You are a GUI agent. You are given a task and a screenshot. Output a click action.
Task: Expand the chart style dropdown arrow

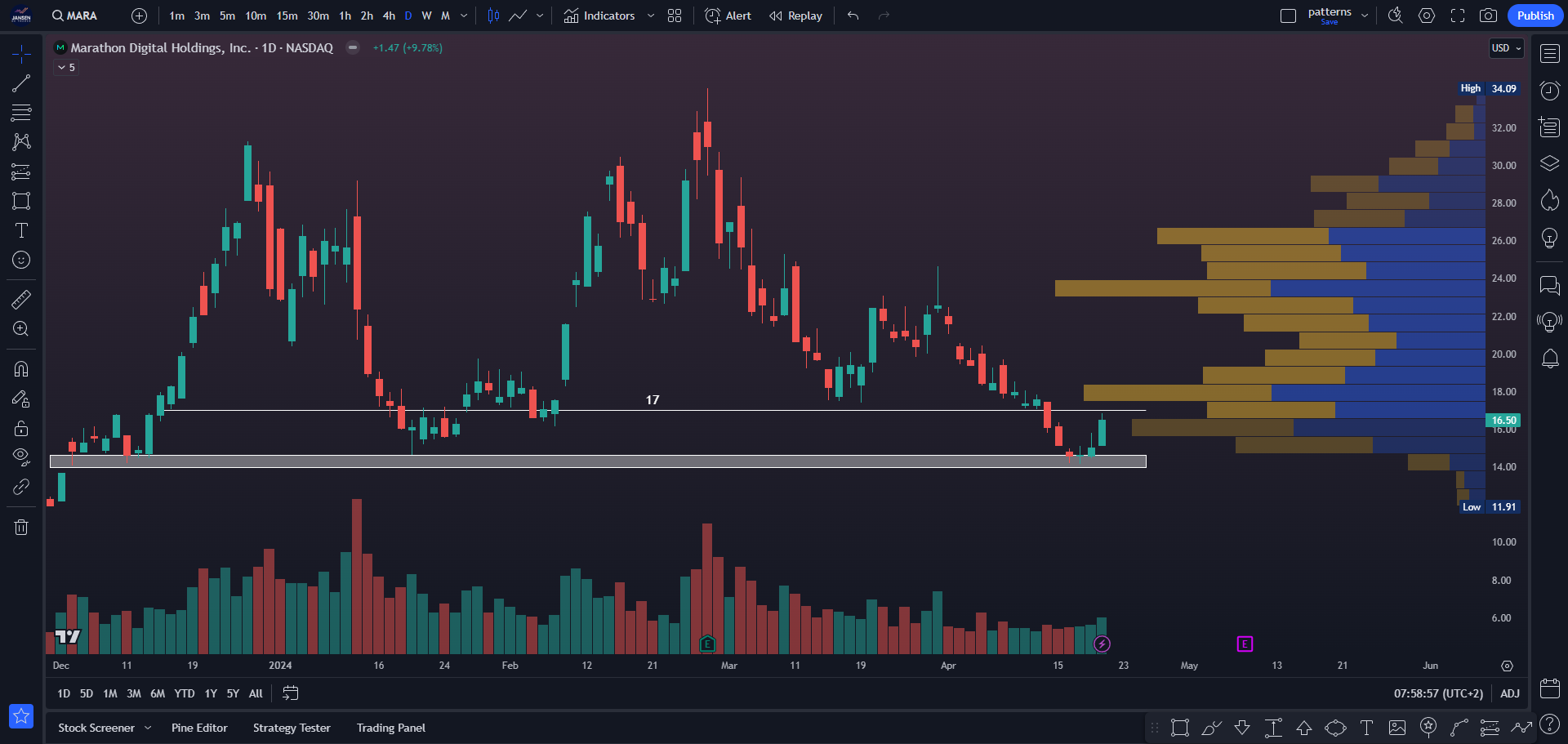(540, 16)
